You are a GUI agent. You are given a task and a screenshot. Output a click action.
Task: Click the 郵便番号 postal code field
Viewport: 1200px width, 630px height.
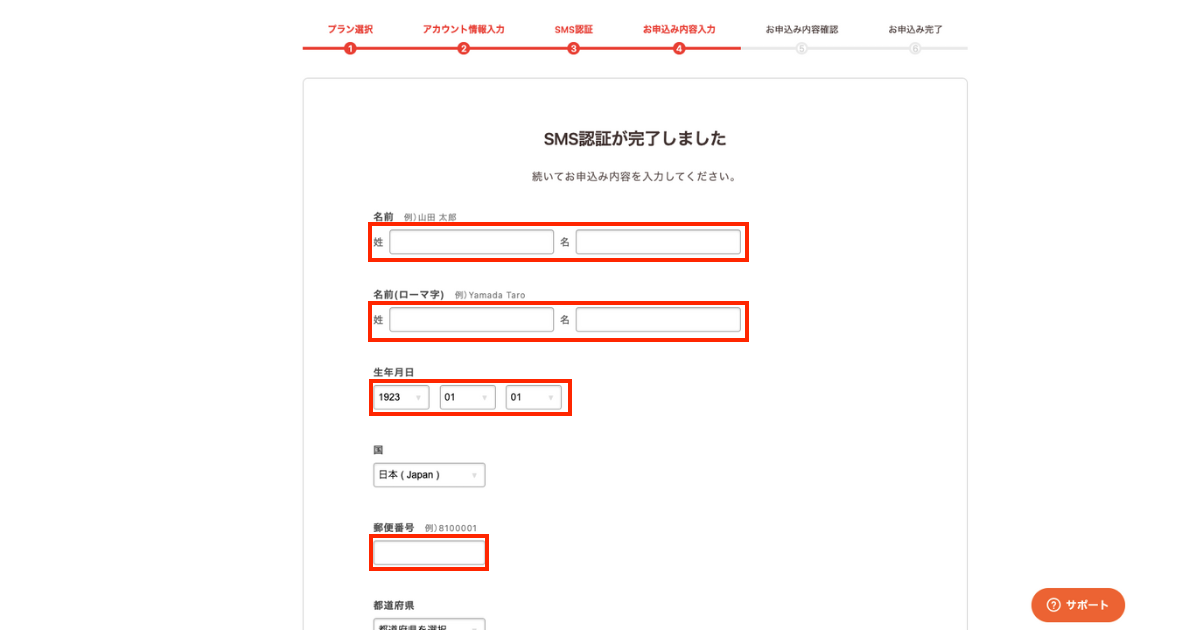pos(429,553)
